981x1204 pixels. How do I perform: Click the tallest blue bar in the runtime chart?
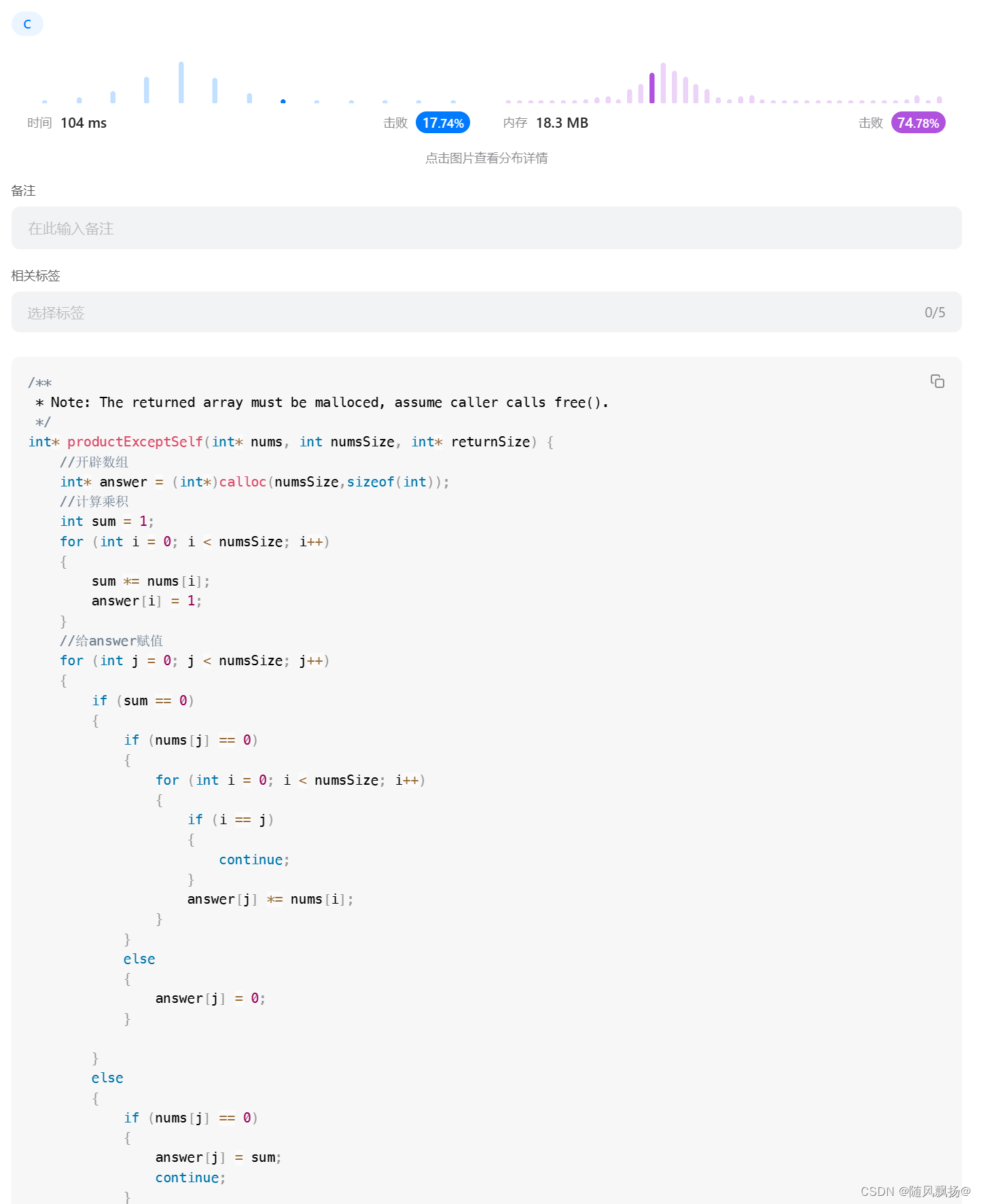(x=181, y=82)
